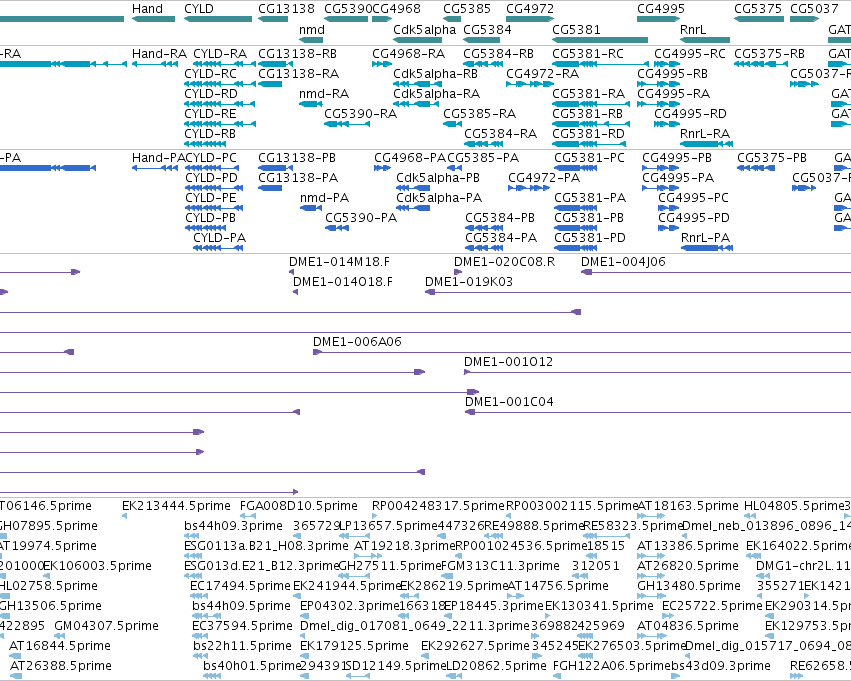Open the CG5390-RA transcript
The height and width of the screenshot is (681, 851).
pos(347,124)
